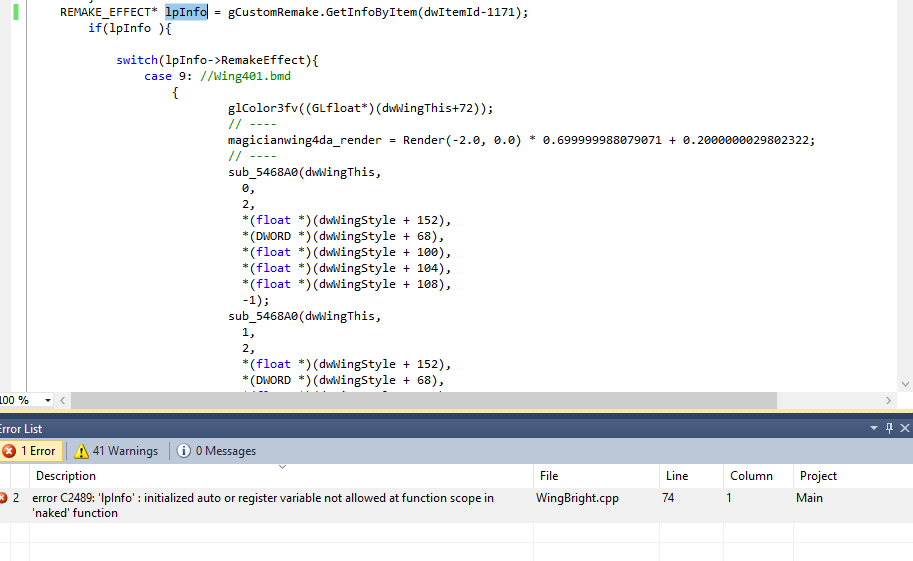913x561 pixels.
Task: Click the red error icon in the error row
Action: 2,498
